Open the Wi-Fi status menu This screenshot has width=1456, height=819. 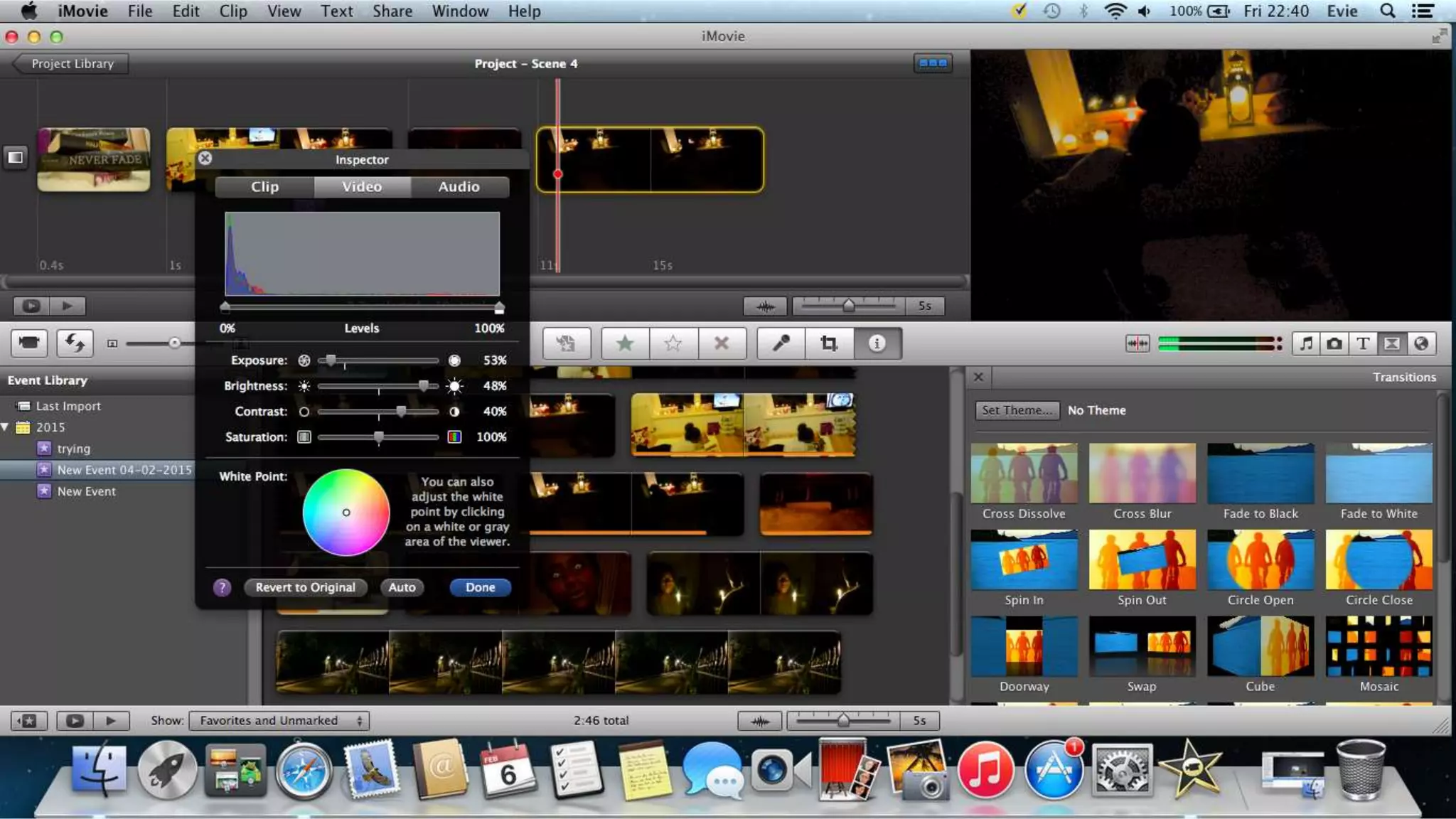tap(1115, 11)
